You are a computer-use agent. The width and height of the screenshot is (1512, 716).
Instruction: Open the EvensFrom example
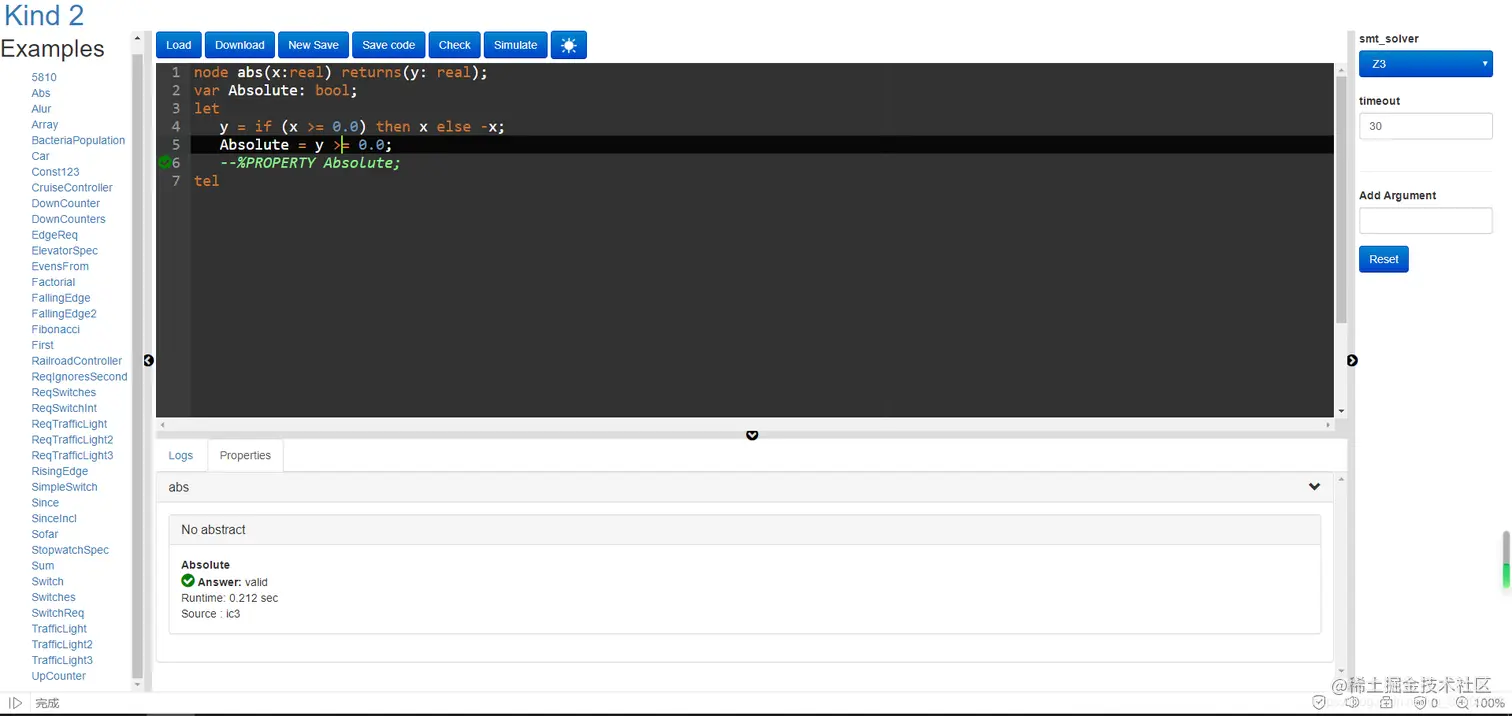click(60, 266)
